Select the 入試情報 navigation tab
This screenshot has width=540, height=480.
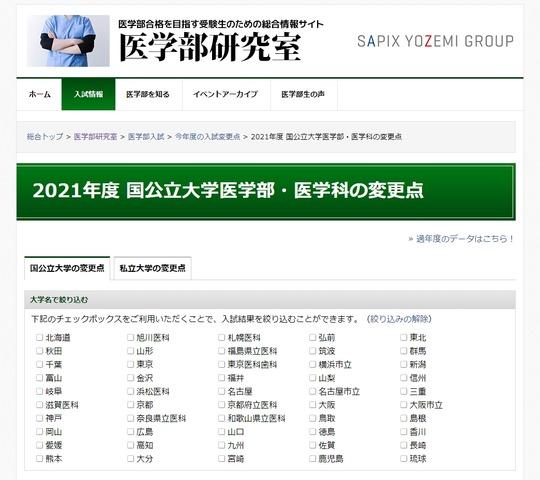pos(89,94)
